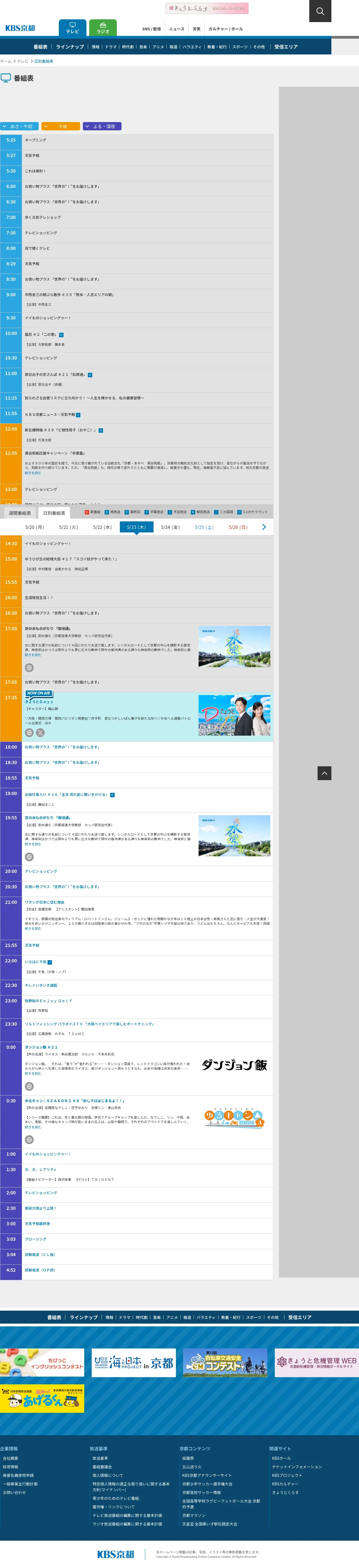Open カルチャー / ホール in the header menu
Image resolution: width=359 pixels, height=1568 pixels.
226,29
